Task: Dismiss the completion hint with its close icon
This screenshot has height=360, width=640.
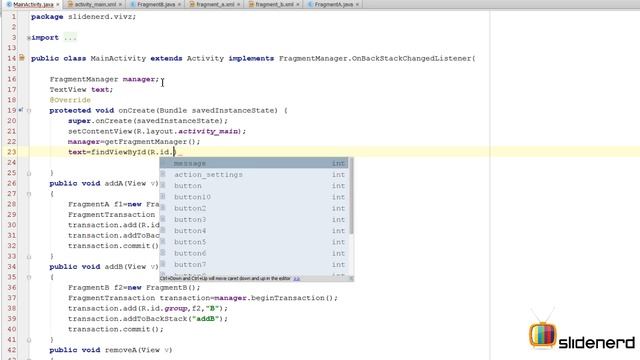Action: (351, 278)
